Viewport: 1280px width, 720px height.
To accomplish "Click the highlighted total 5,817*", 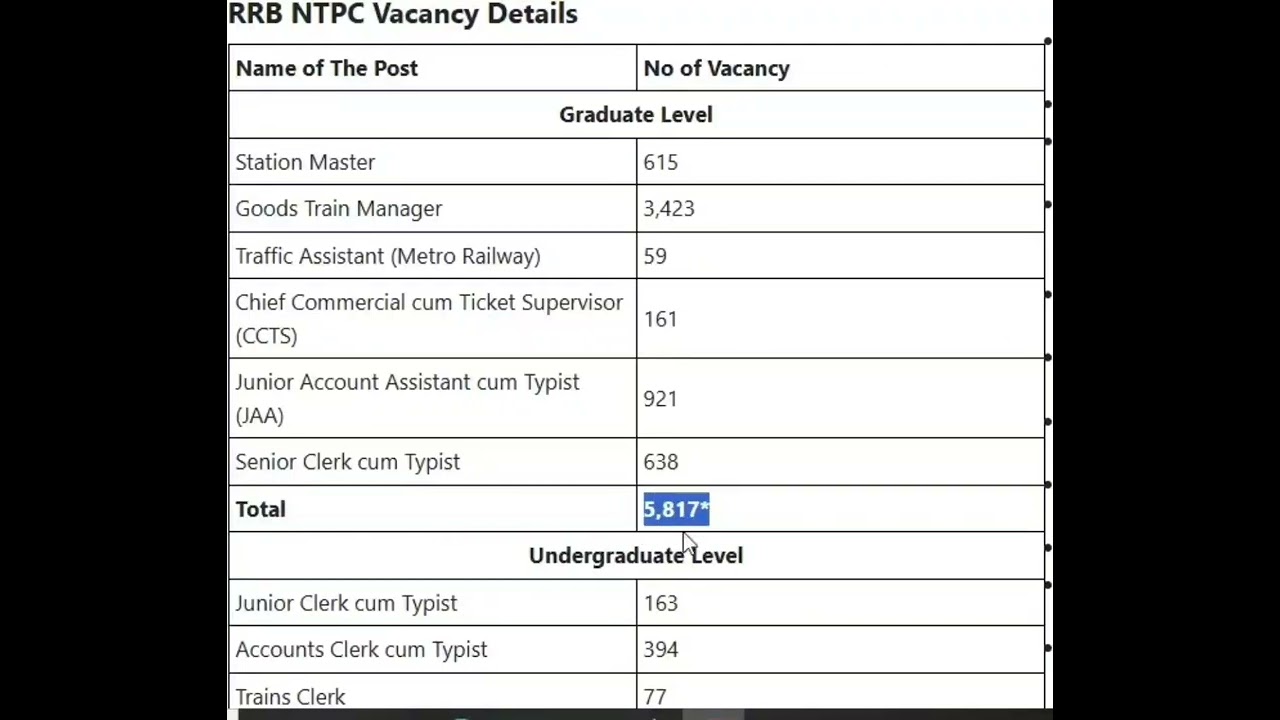I will (x=676, y=509).
